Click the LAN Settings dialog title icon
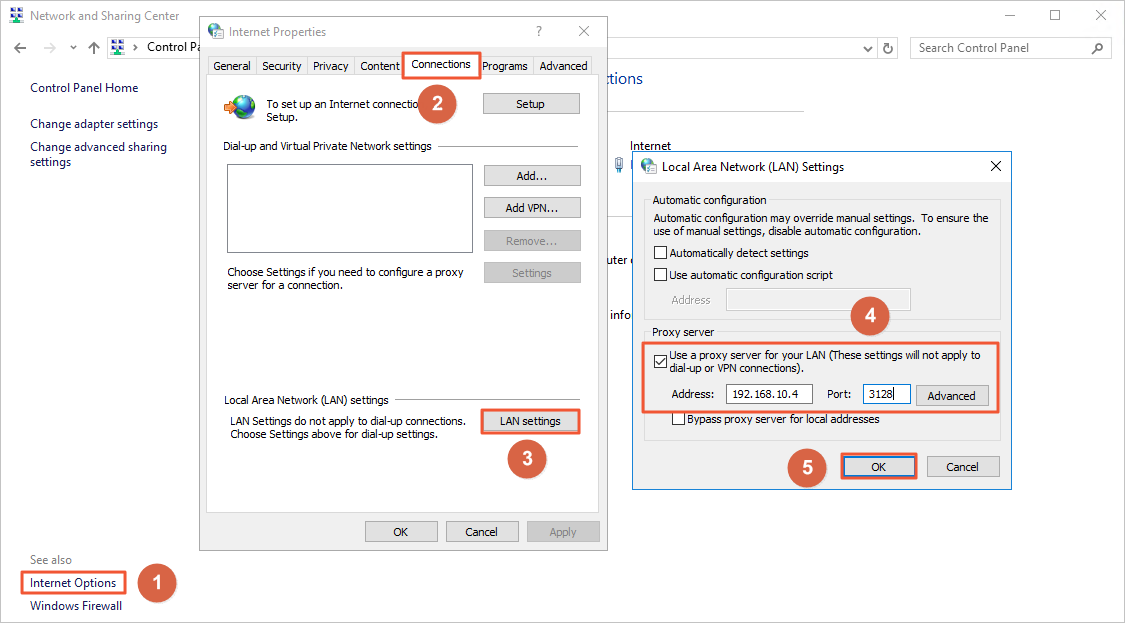Viewport: 1125px width, 623px height. click(x=649, y=166)
